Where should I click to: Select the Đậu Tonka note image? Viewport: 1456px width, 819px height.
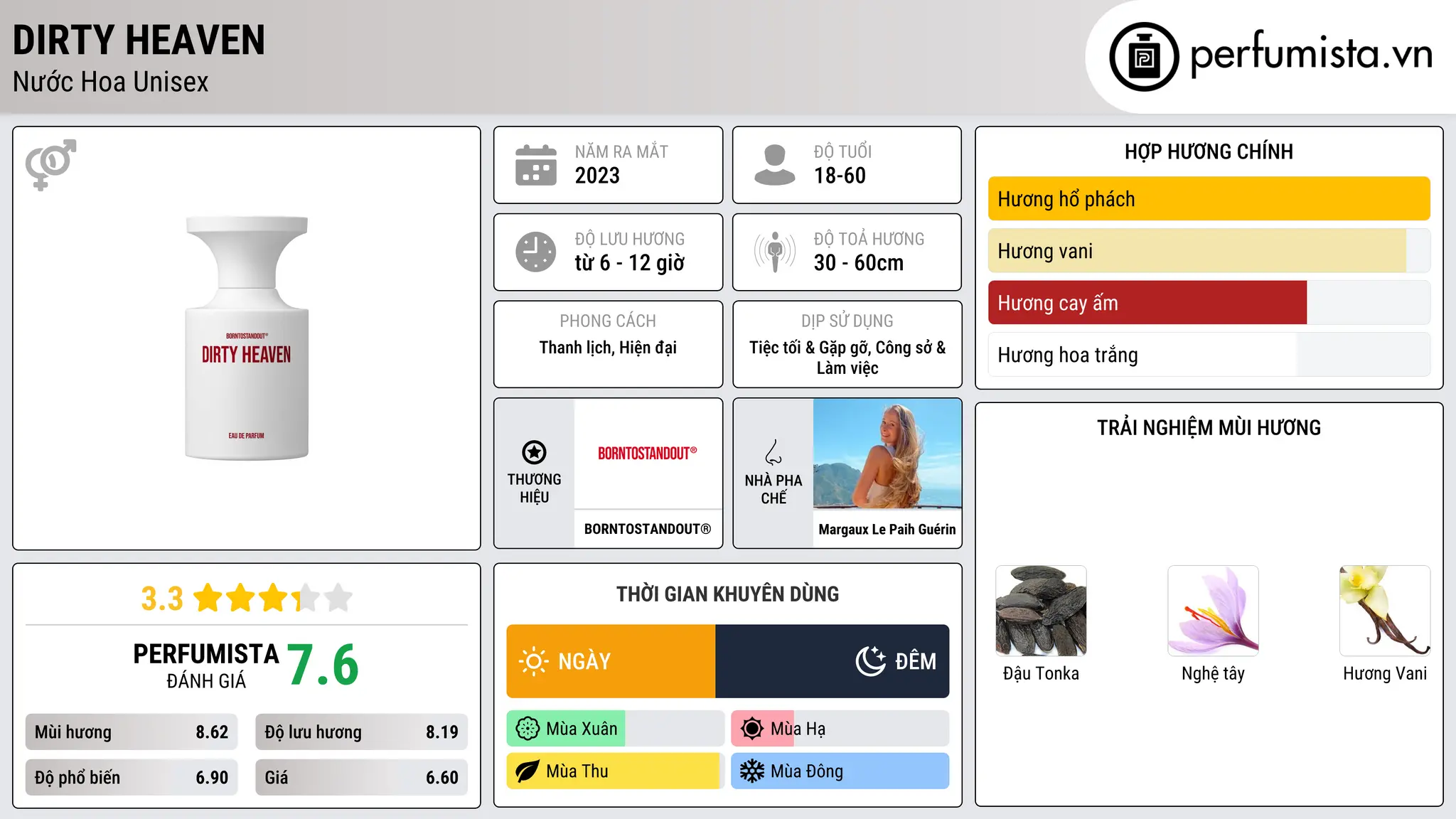pos(1041,611)
